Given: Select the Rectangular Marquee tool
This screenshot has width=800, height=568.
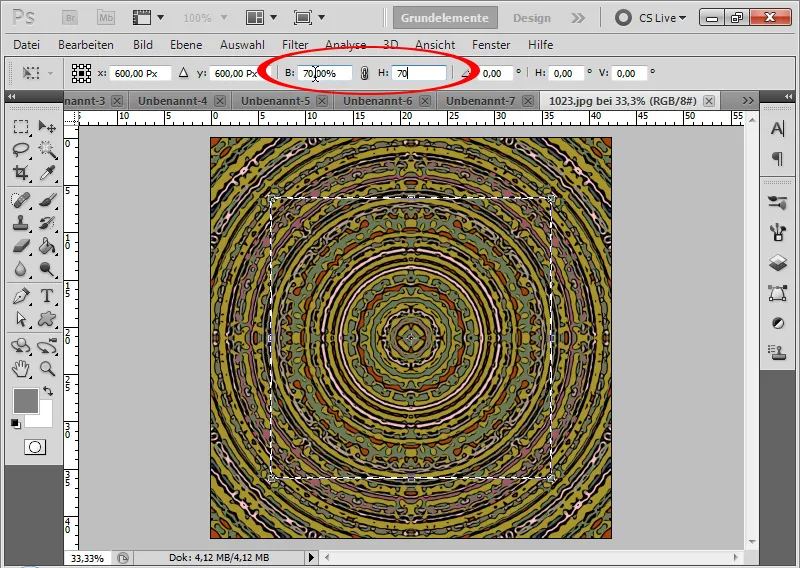Looking at the screenshot, I should click(x=21, y=126).
